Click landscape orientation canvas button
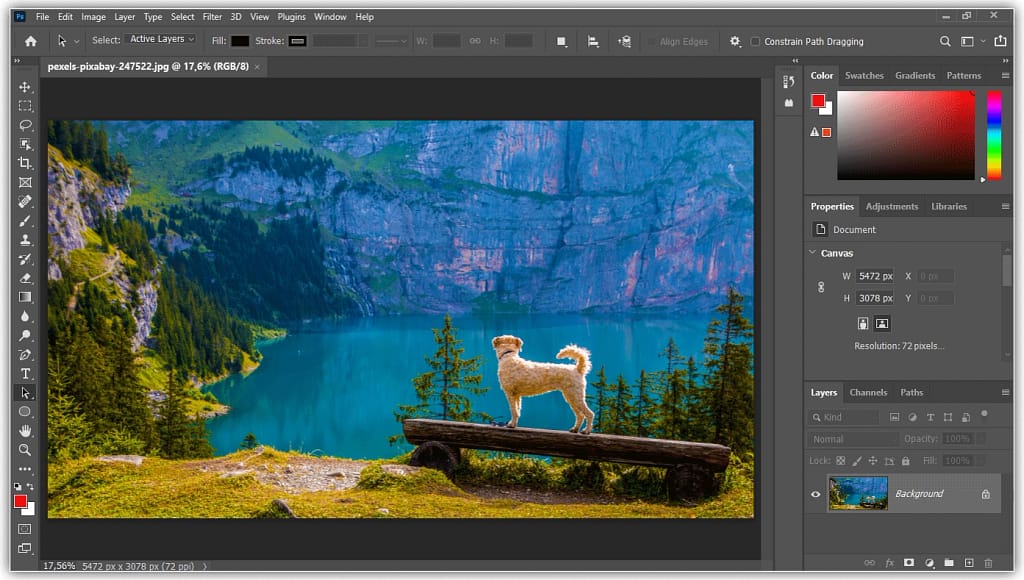The image size is (1024, 580). (882, 324)
